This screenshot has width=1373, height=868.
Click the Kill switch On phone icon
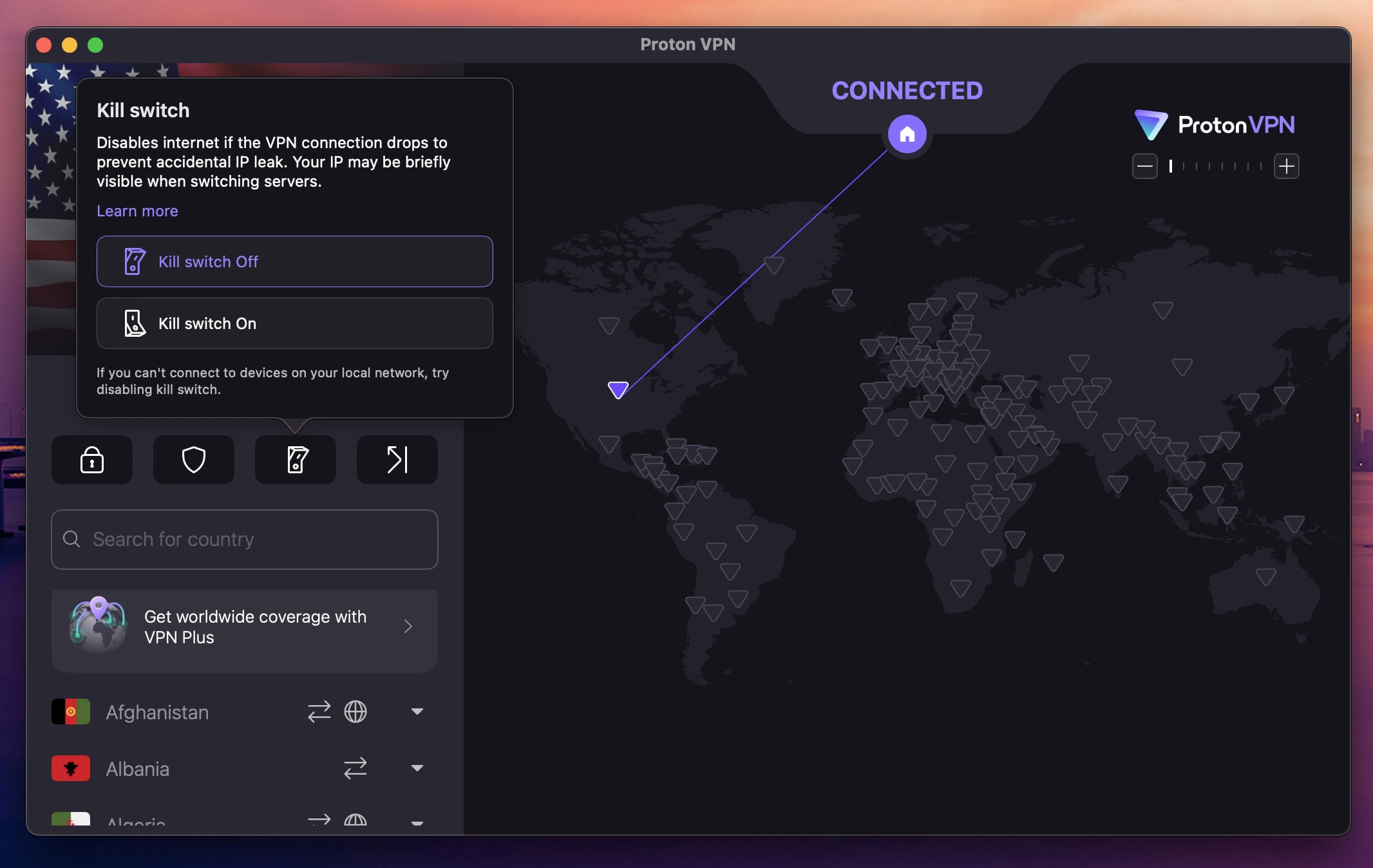135,323
